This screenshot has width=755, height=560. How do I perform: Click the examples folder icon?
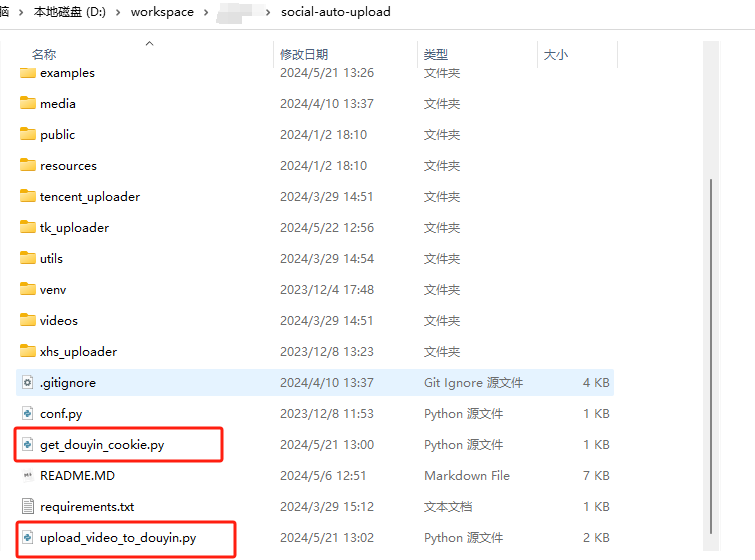point(27,73)
